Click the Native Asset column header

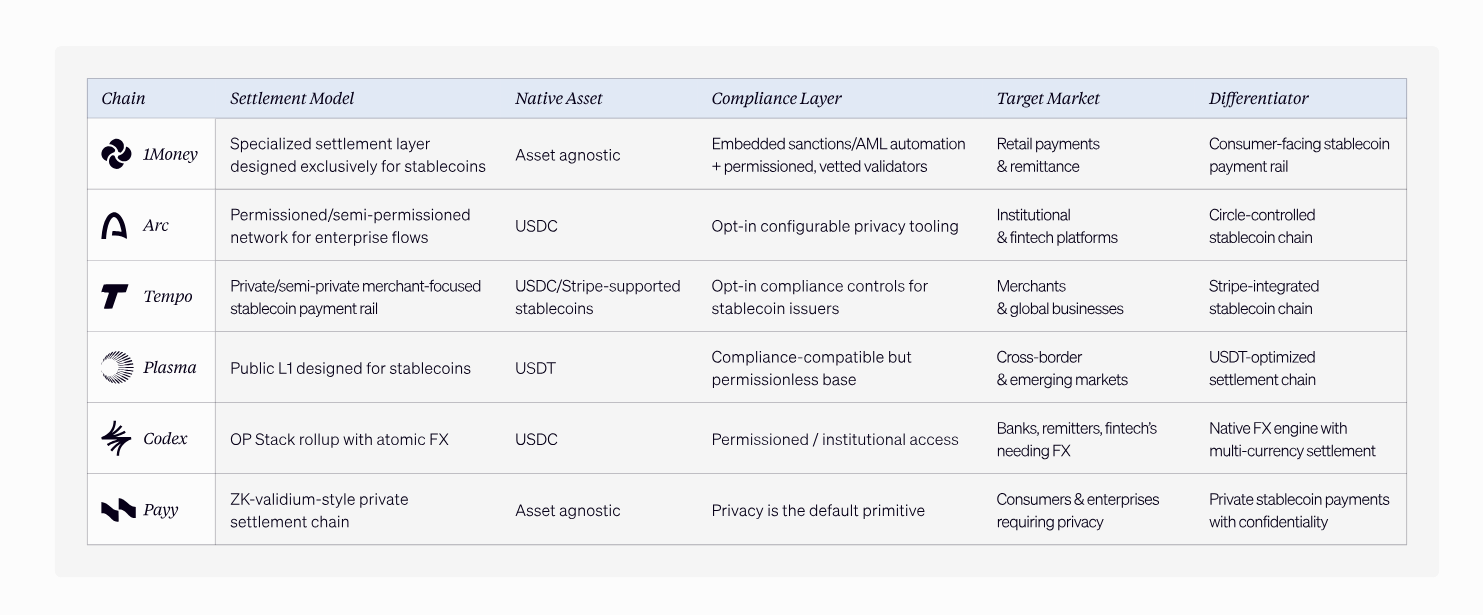coord(559,98)
